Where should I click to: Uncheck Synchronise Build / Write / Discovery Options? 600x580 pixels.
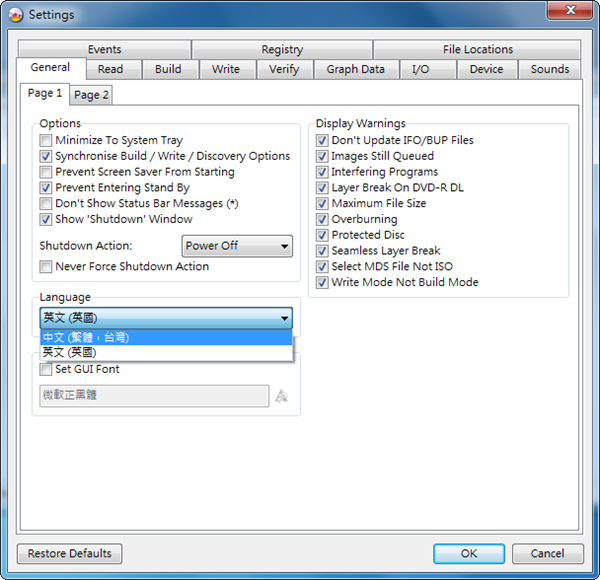(46, 156)
